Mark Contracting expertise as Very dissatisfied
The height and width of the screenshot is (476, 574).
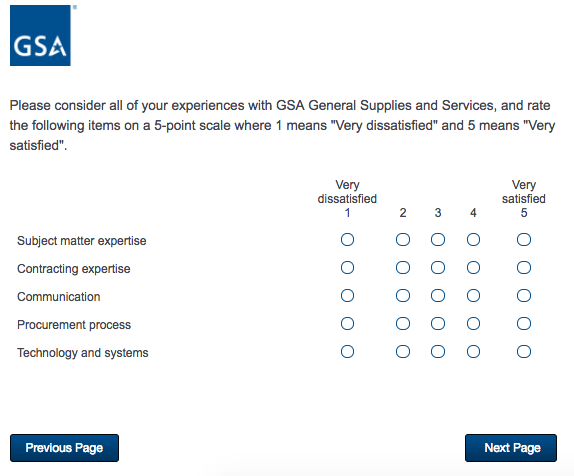[347, 268]
